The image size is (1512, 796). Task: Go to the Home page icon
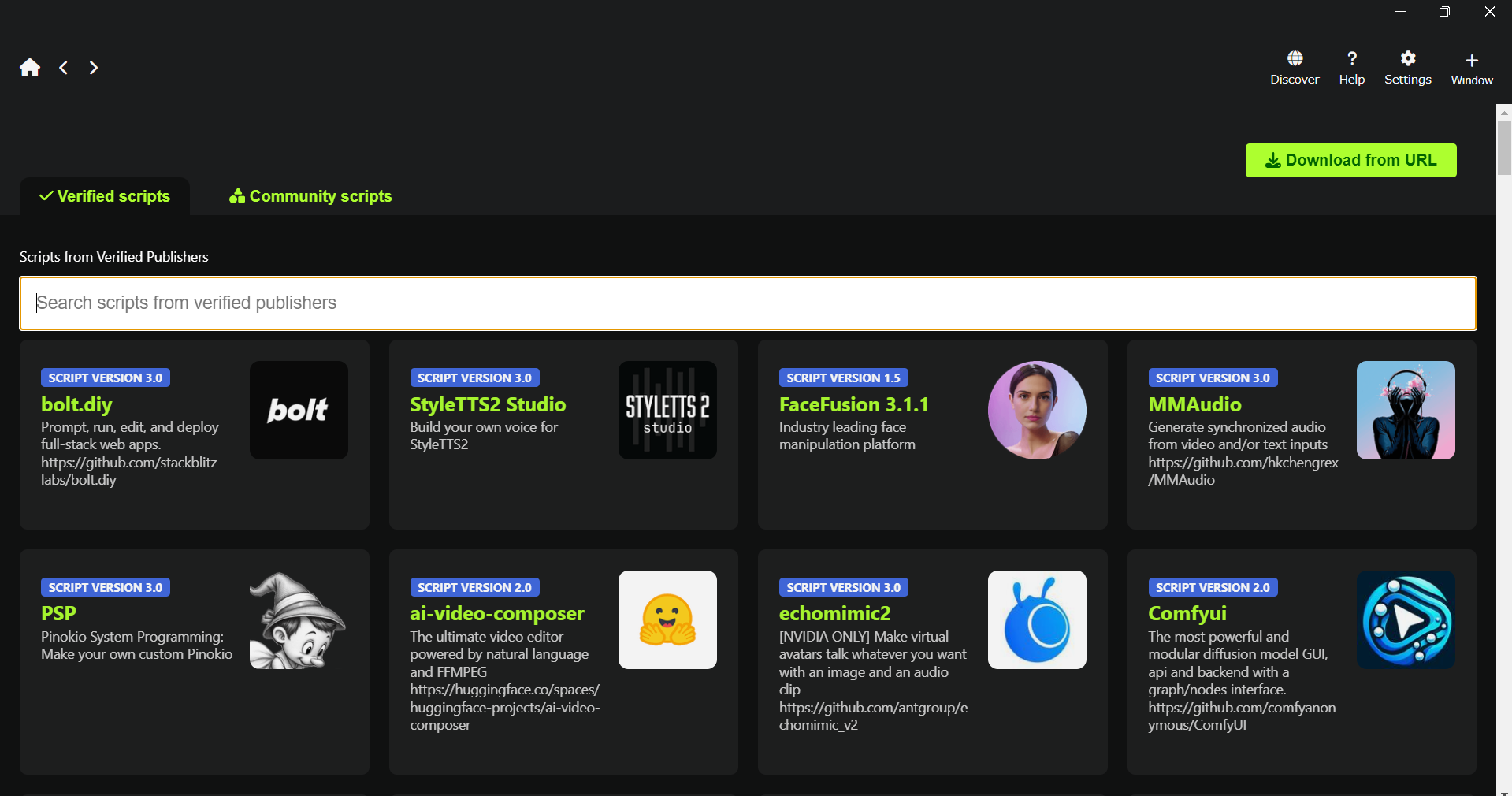click(x=30, y=68)
